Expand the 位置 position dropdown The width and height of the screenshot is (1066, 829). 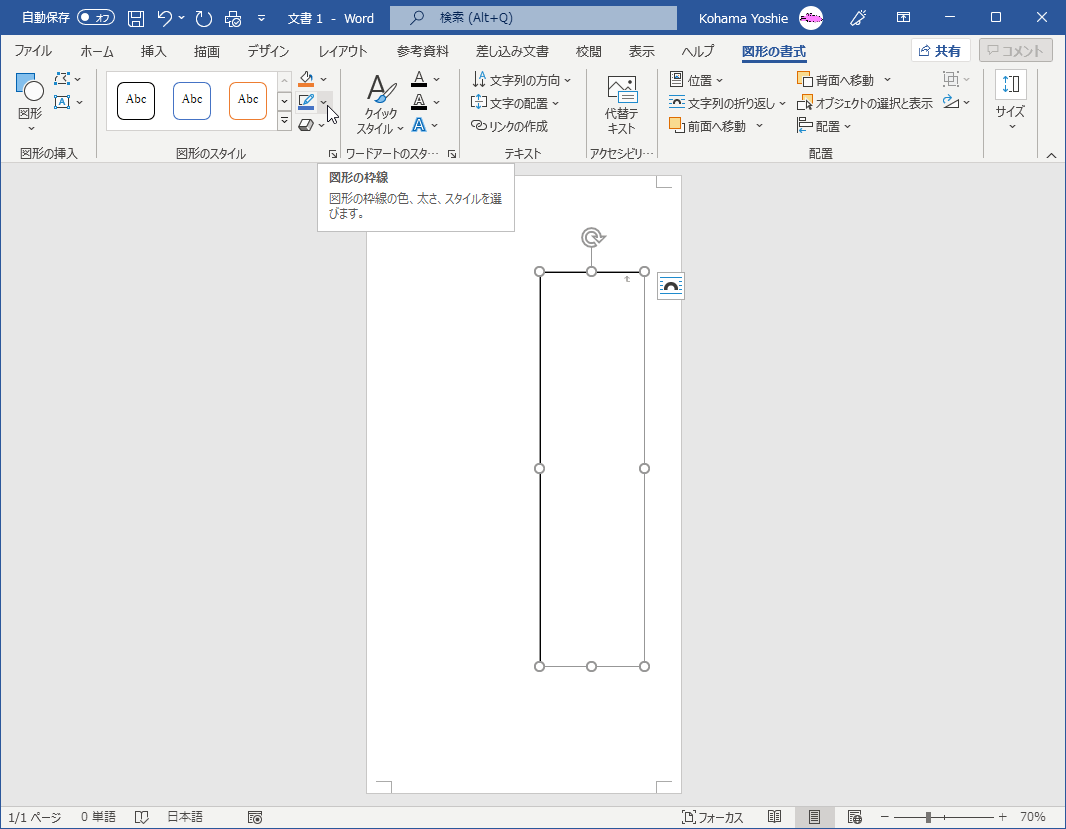[x=696, y=80]
